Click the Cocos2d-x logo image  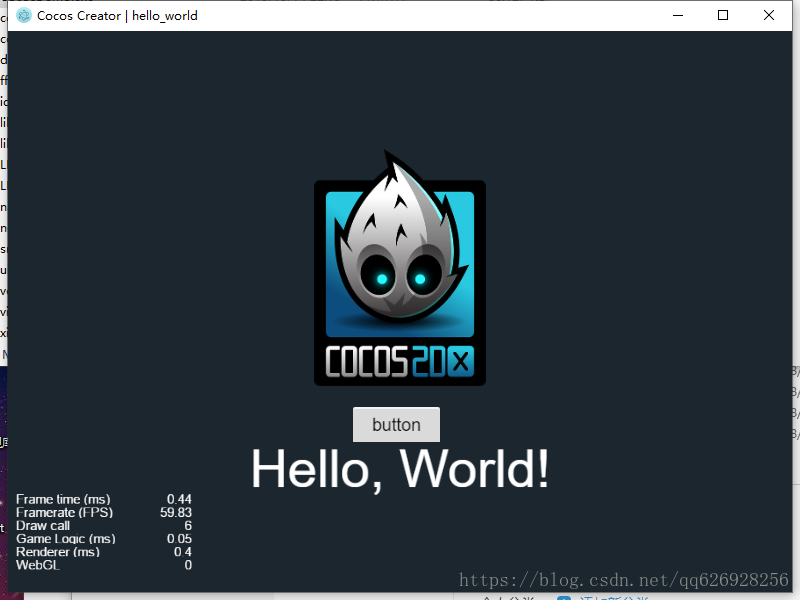[x=399, y=268]
